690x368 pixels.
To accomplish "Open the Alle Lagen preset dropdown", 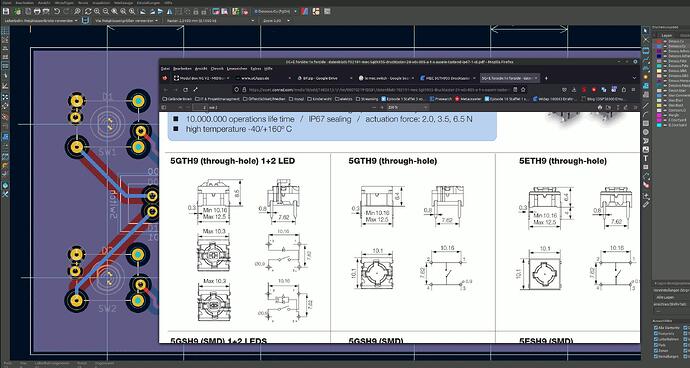I will tap(671, 297).
